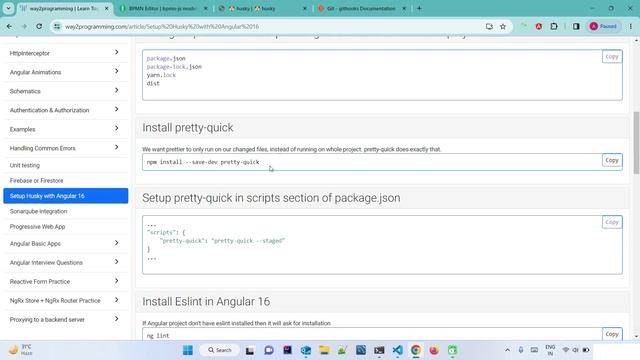This screenshot has height=360, width=640.
Task: Open Sonarqube integration article
Action: [65, 211]
